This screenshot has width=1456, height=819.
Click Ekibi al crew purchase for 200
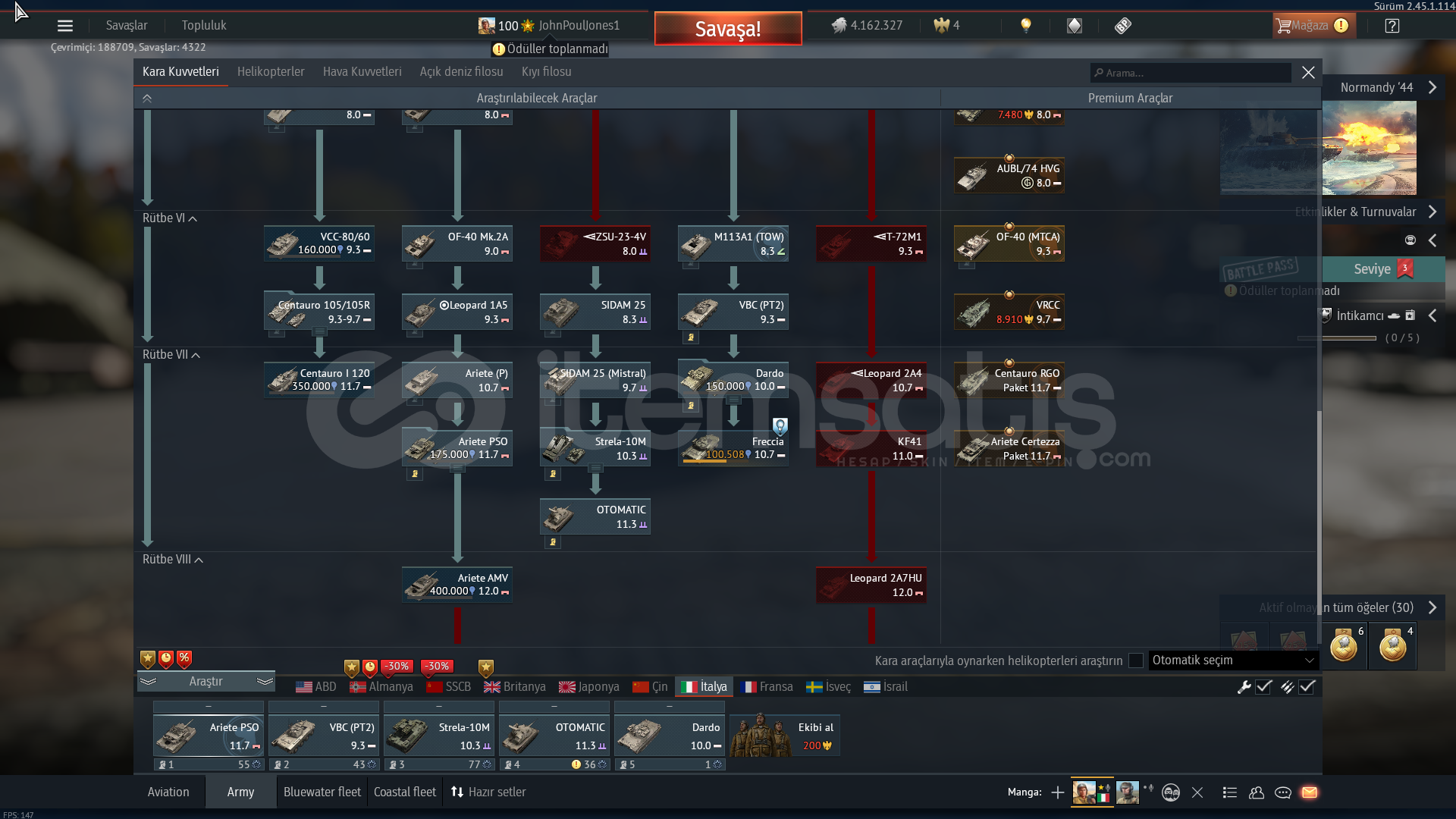pyautogui.click(x=785, y=736)
